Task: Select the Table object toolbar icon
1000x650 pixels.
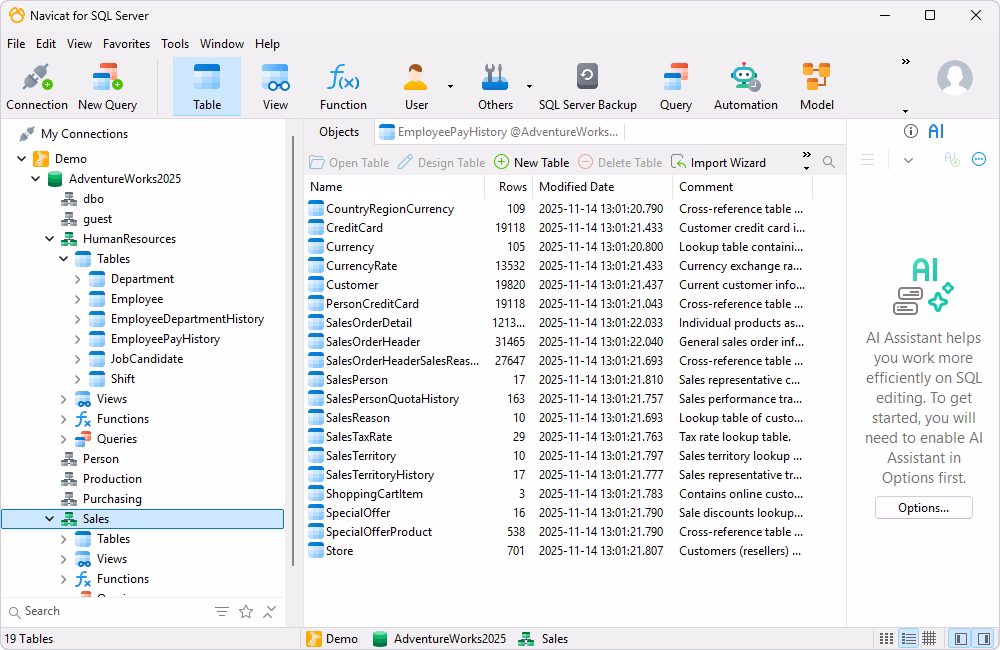Action: click(207, 87)
